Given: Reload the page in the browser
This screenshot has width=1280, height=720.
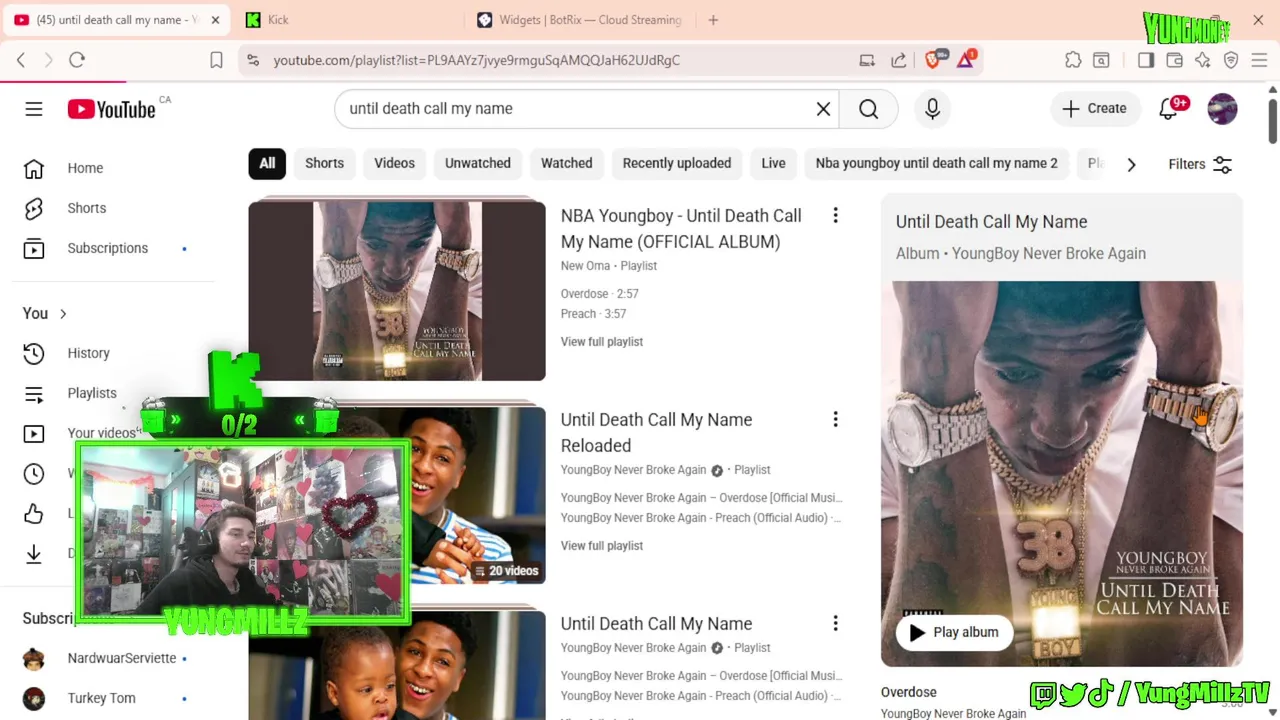Looking at the screenshot, I should click(77, 60).
